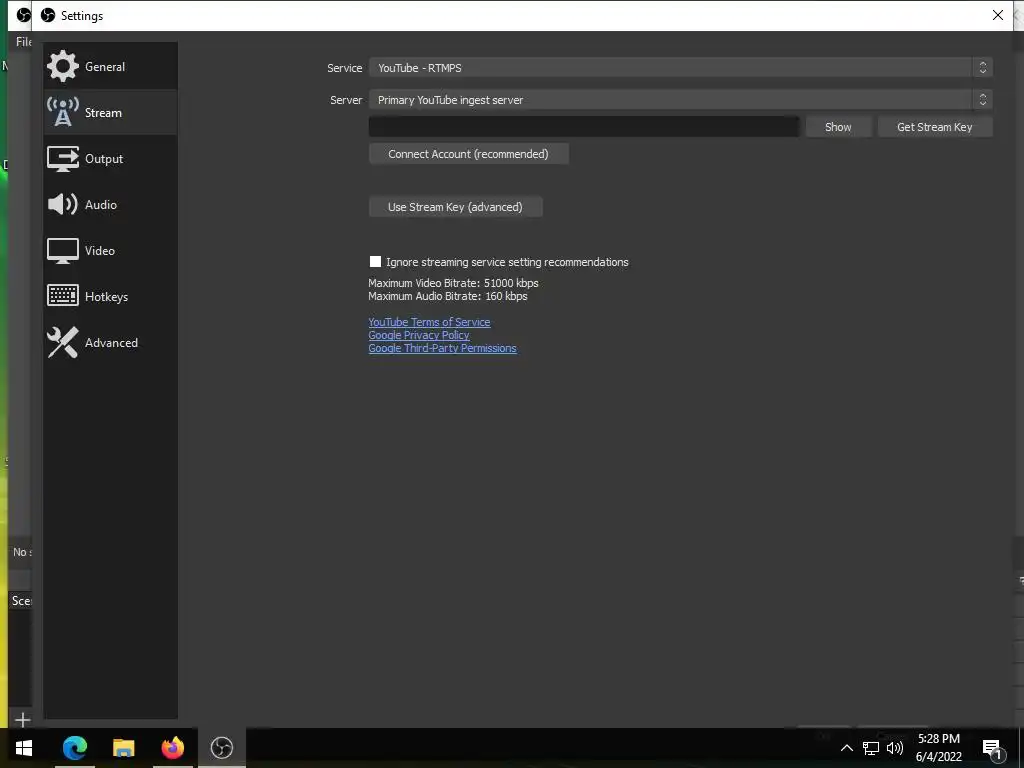Screen dimensions: 1024x768
Task: Open the Service dropdown showing YouTube - RTMPS
Action: (x=680, y=68)
